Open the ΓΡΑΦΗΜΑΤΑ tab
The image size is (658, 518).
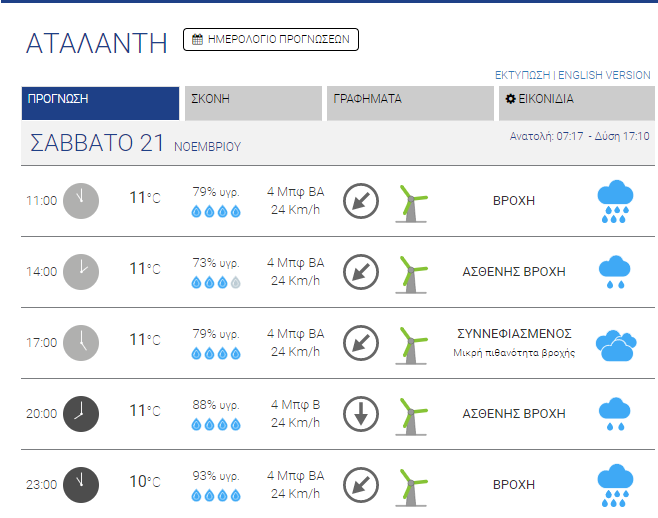410,103
